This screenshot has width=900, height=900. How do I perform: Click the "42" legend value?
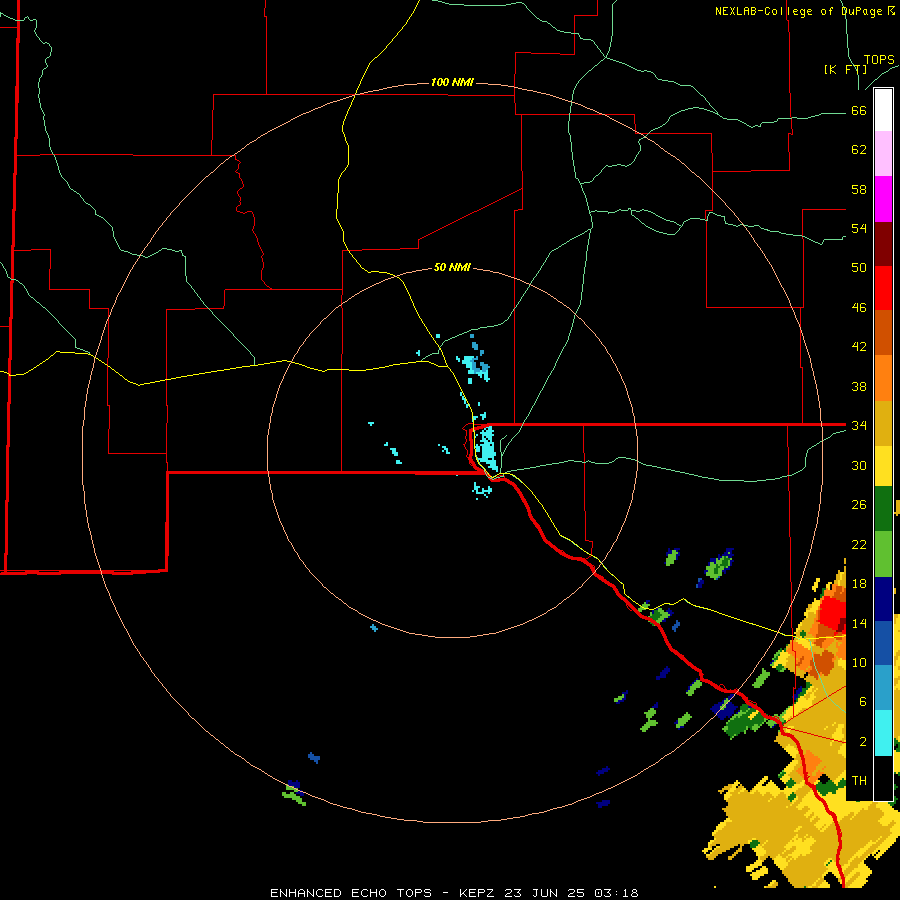(x=859, y=347)
